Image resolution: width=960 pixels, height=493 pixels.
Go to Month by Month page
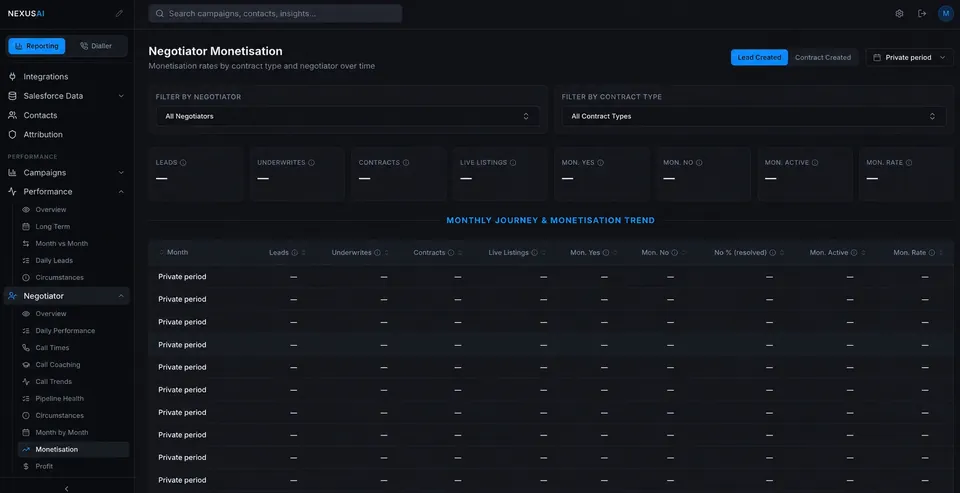(62, 432)
